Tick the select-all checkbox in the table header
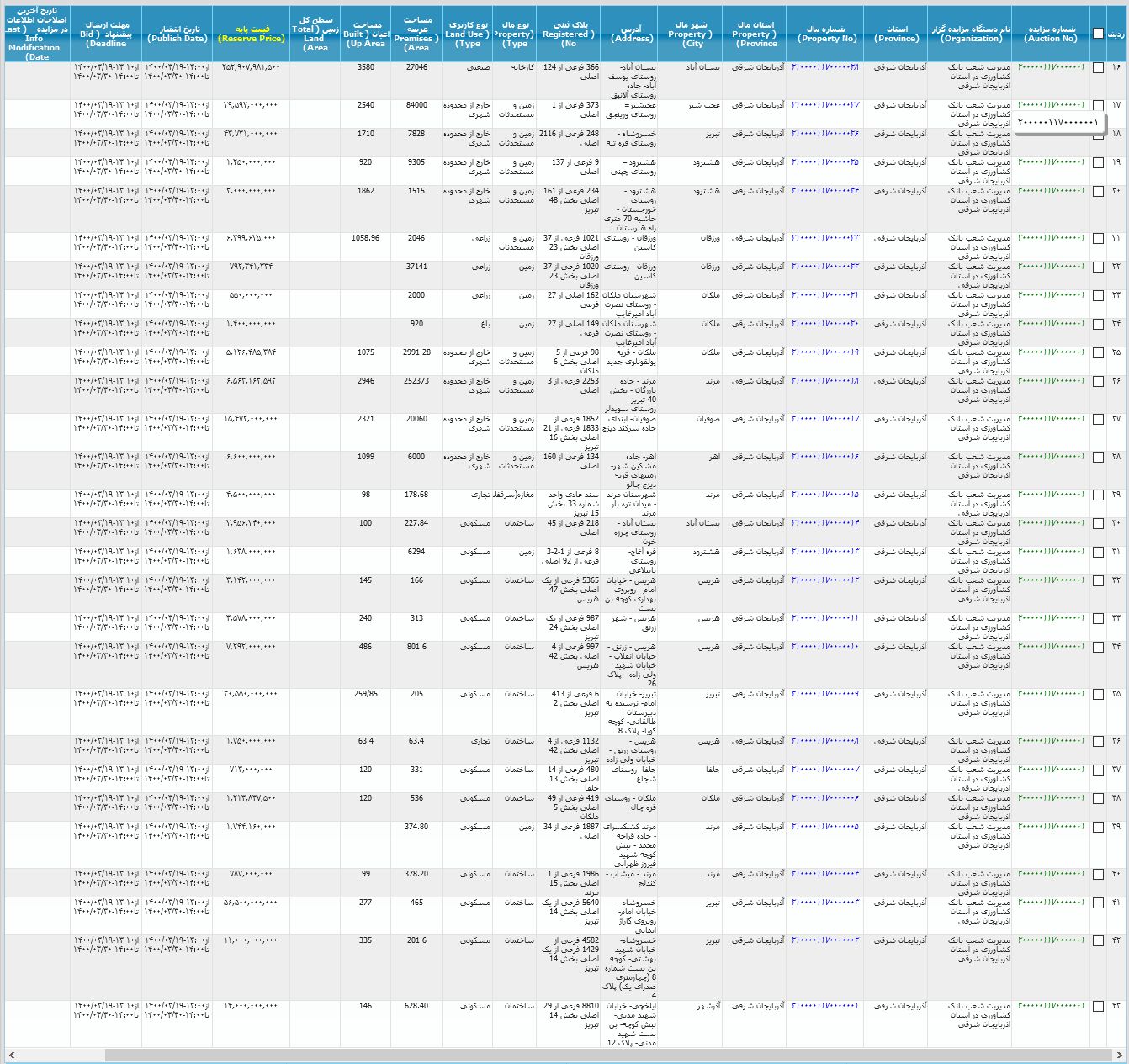 tap(1098, 34)
